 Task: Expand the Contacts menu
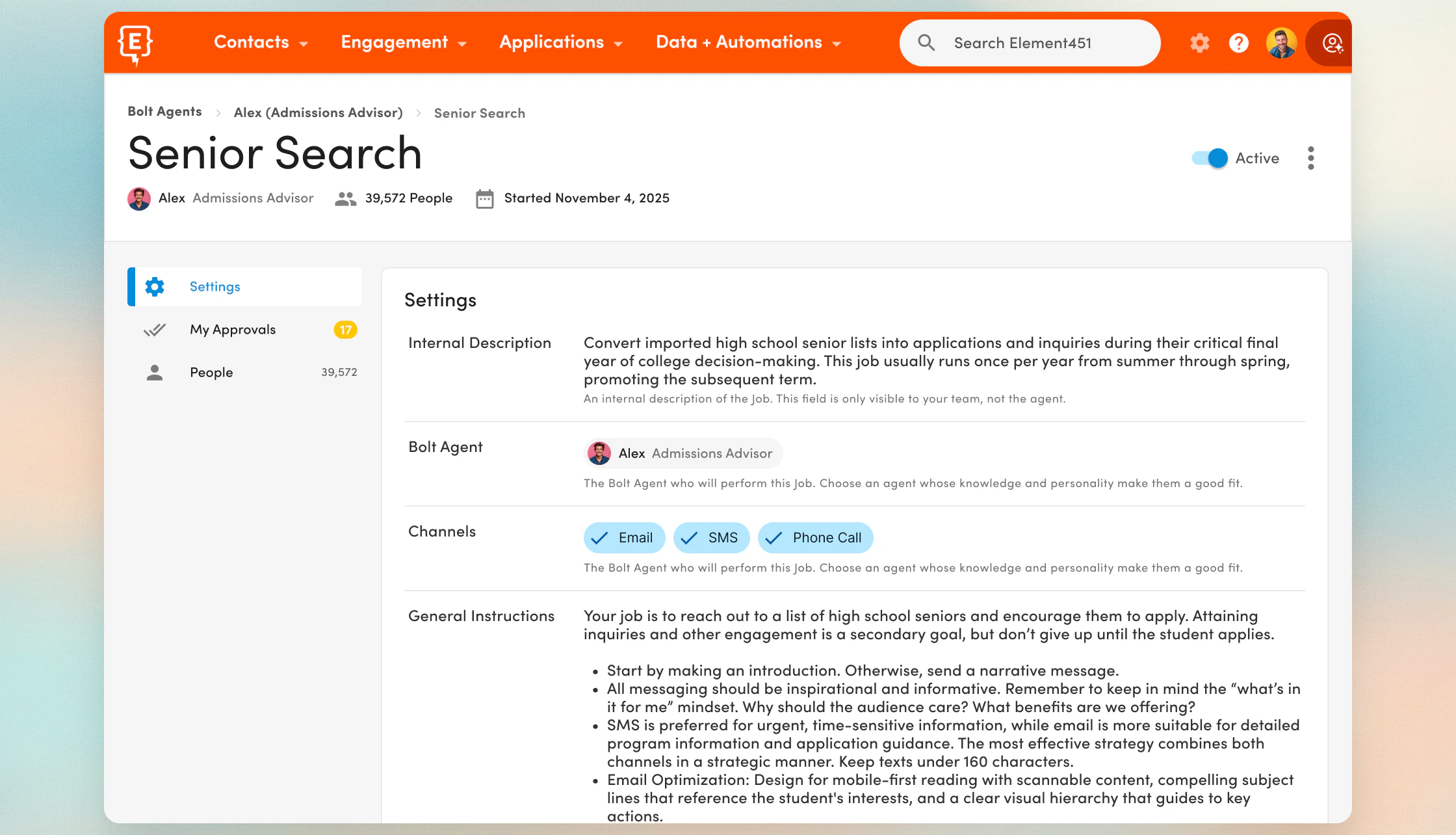[x=261, y=42]
